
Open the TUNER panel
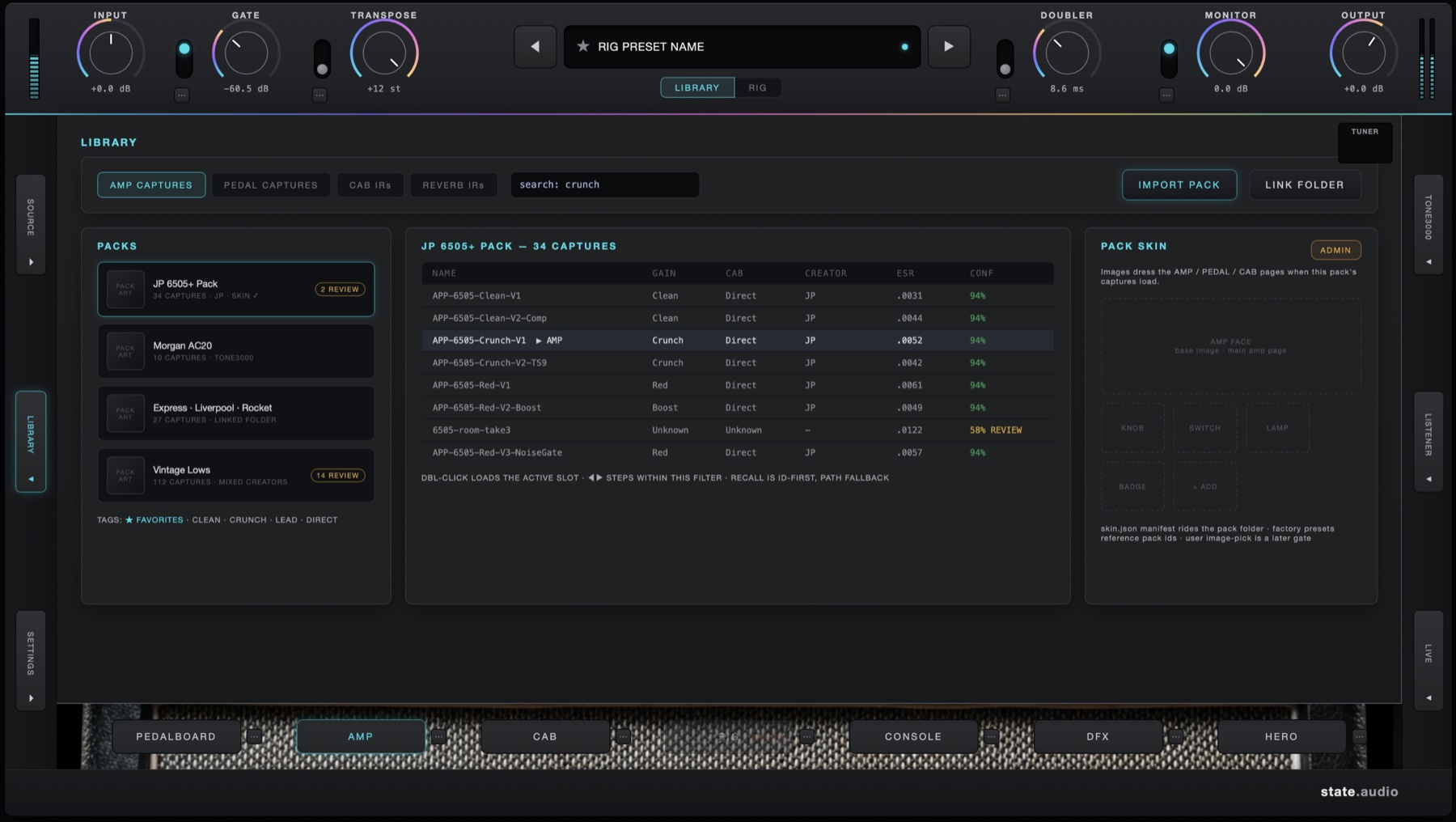(1365, 142)
